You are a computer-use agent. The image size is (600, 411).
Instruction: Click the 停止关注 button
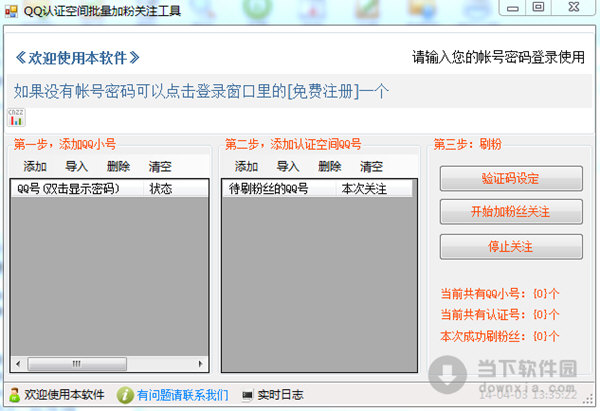[511, 247]
